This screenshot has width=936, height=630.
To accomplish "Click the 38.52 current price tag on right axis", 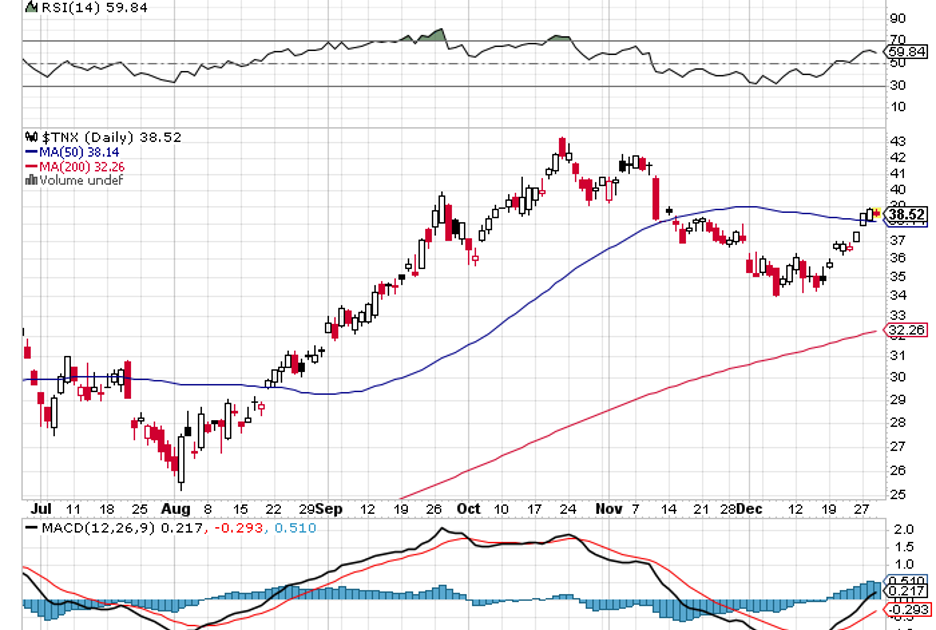I will pyautogui.click(x=906, y=214).
